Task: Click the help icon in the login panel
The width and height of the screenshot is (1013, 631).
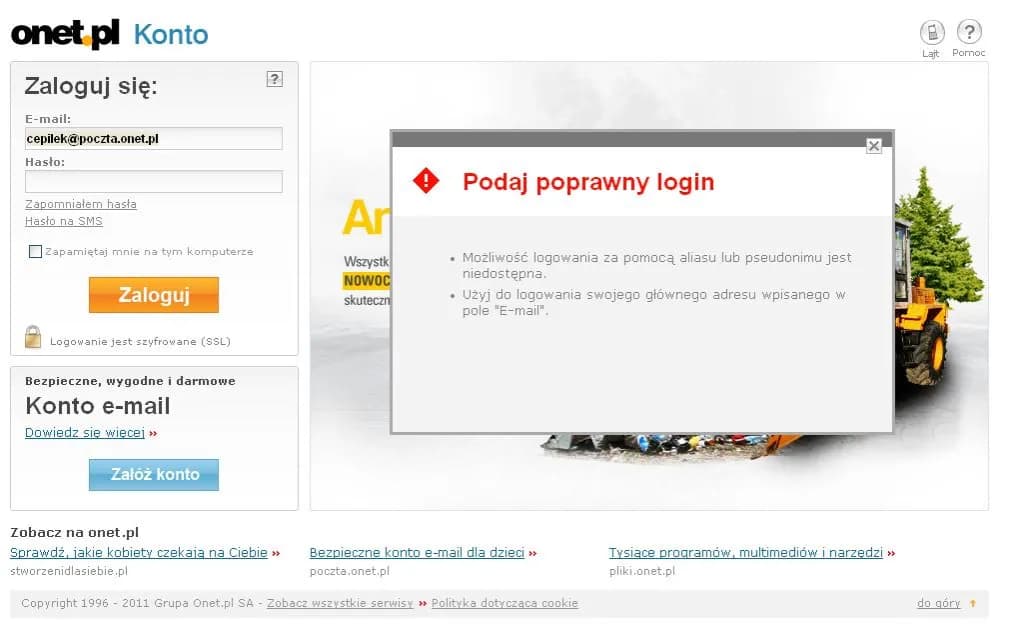Action: point(274,78)
